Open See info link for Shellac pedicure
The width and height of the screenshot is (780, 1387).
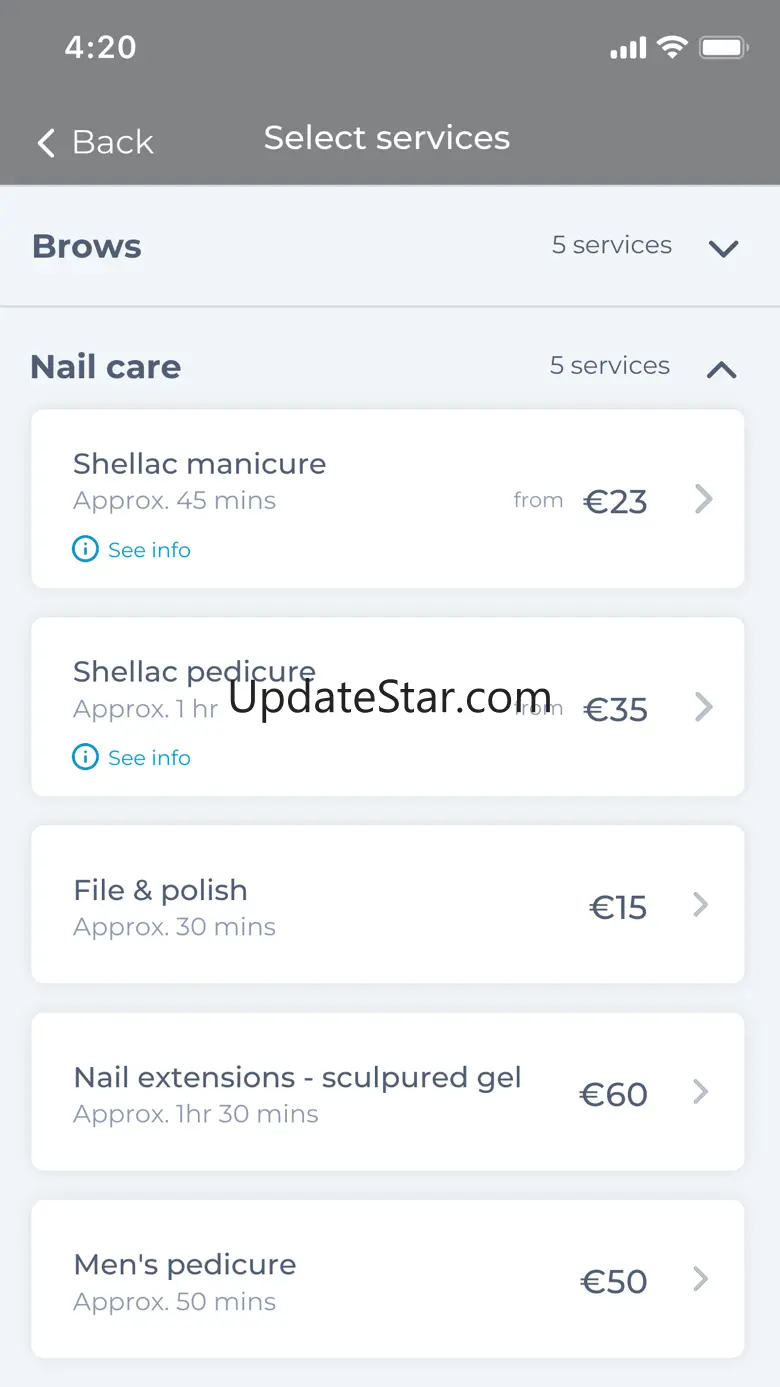(x=149, y=758)
